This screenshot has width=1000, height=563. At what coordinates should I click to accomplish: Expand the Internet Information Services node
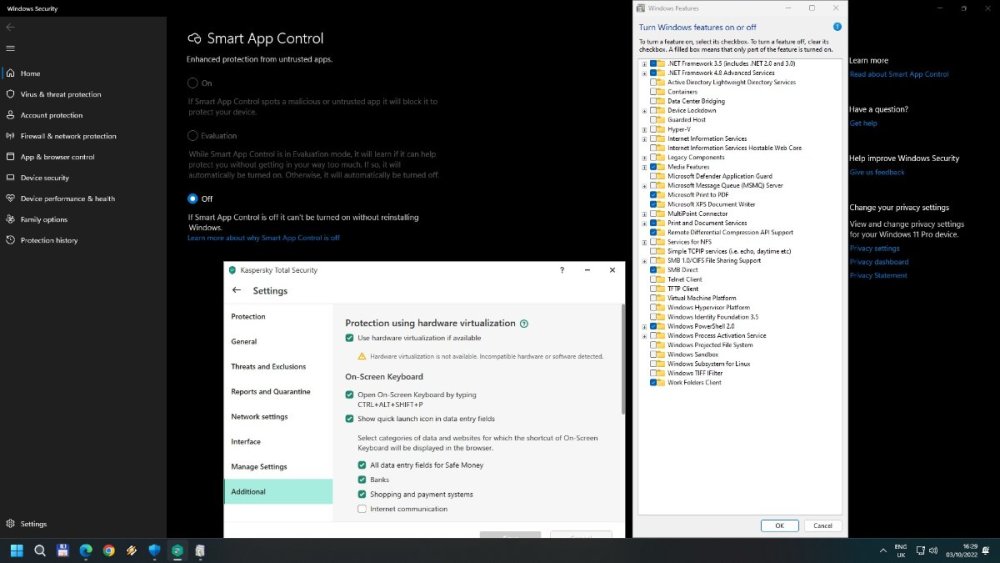[x=644, y=139]
